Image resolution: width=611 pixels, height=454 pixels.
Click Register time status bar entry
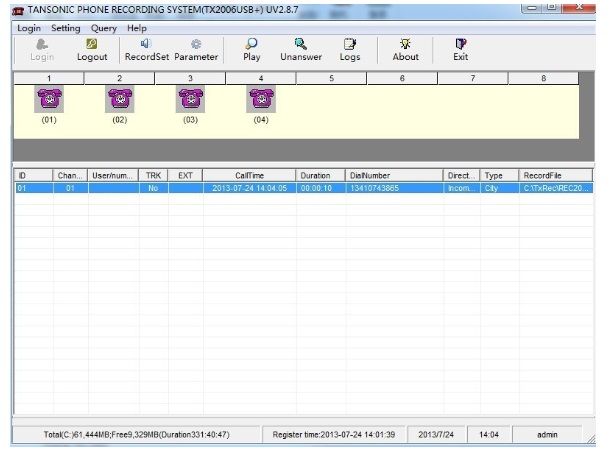[334, 435]
